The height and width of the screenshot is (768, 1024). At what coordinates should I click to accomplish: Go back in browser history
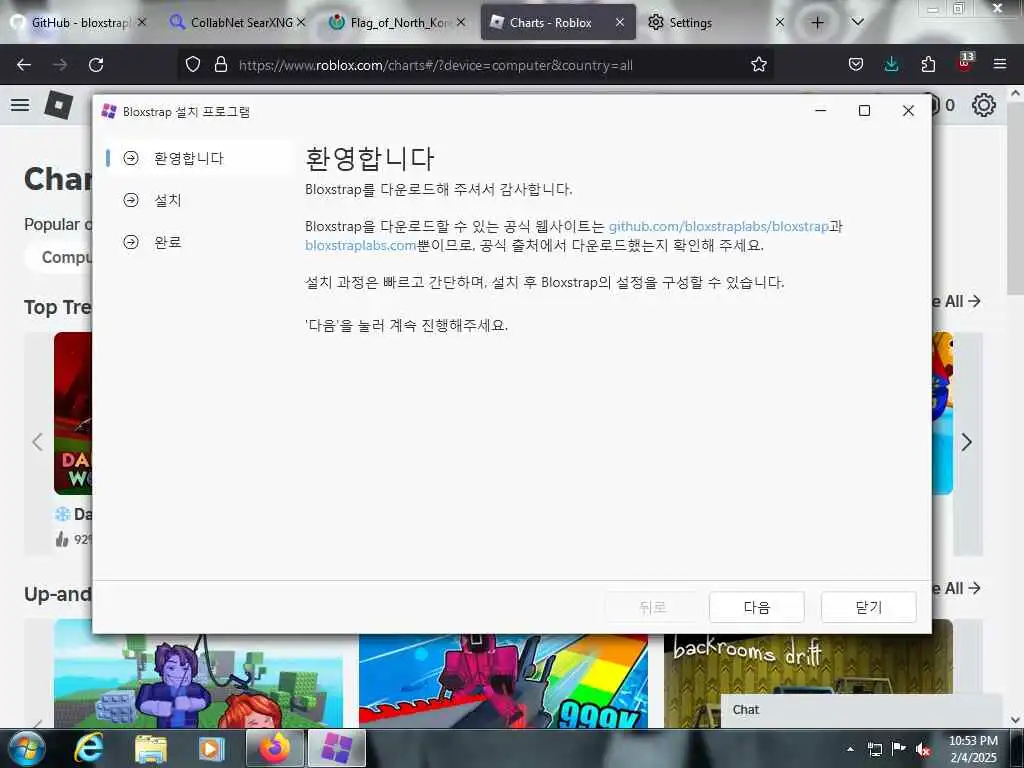coord(24,65)
